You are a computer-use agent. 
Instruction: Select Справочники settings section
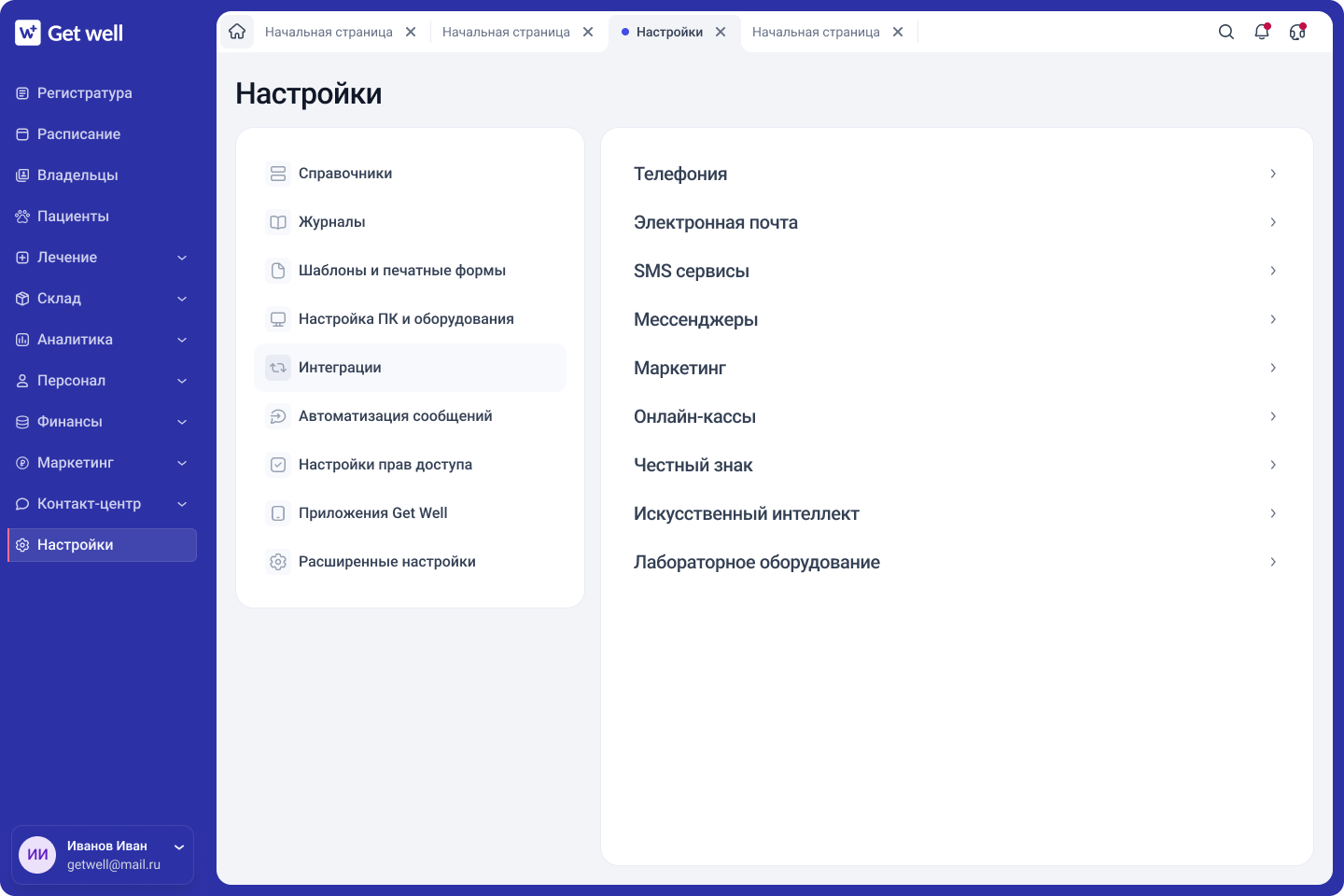[x=410, y=174]
